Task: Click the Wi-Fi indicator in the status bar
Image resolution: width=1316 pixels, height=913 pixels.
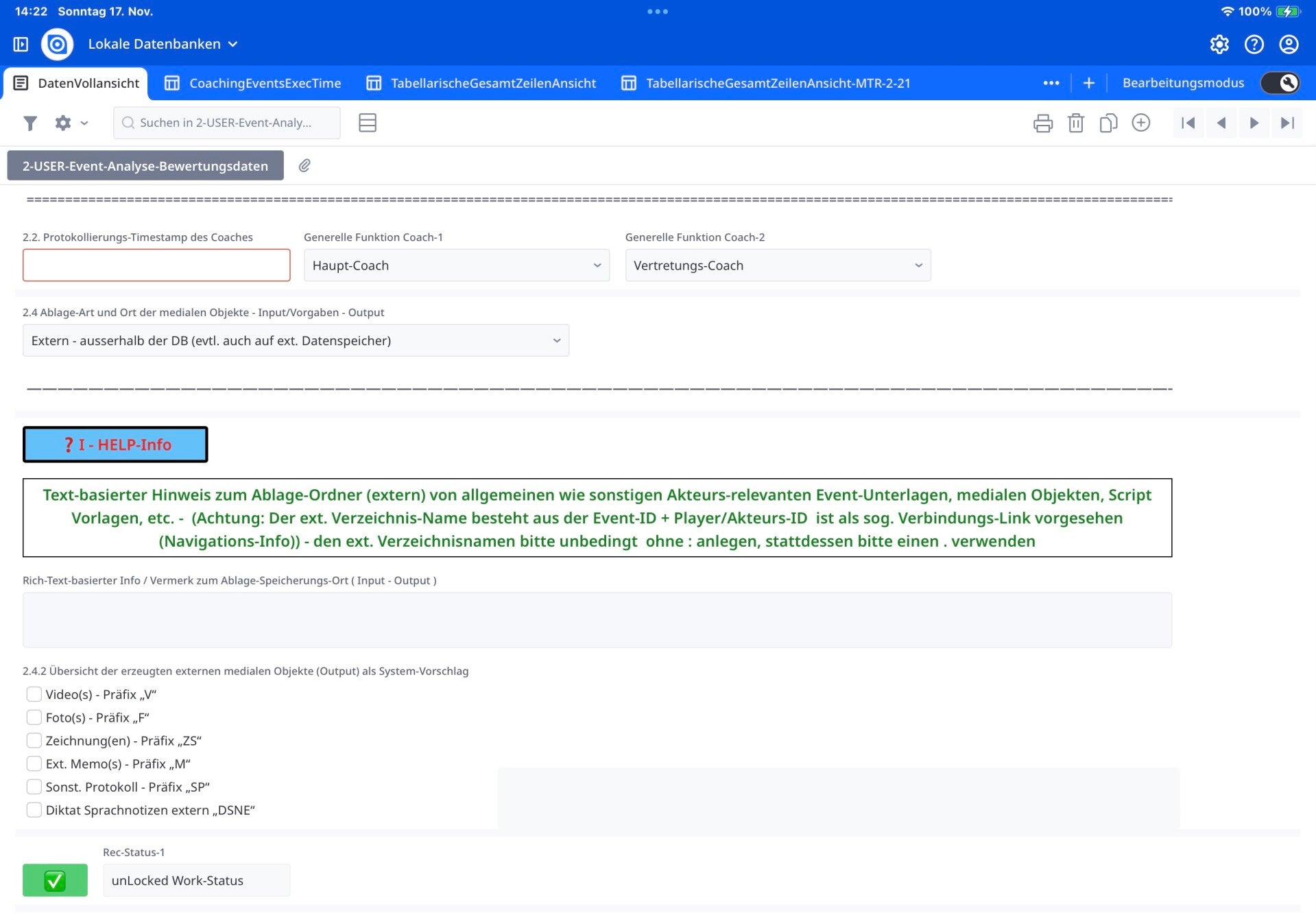Action: point(1227,12)
